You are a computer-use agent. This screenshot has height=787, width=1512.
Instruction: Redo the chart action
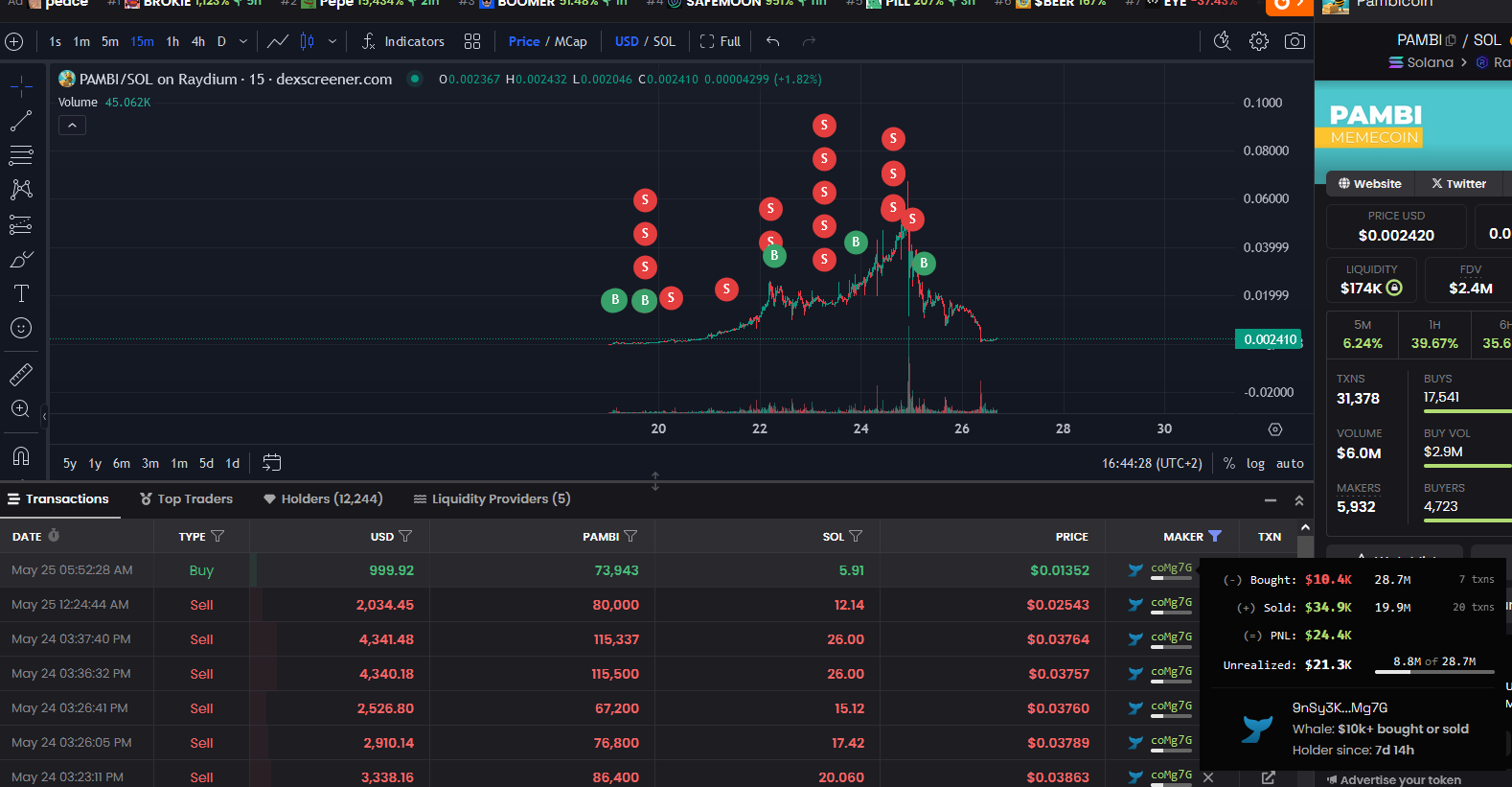pyautogui.click(x=809, y=41)
